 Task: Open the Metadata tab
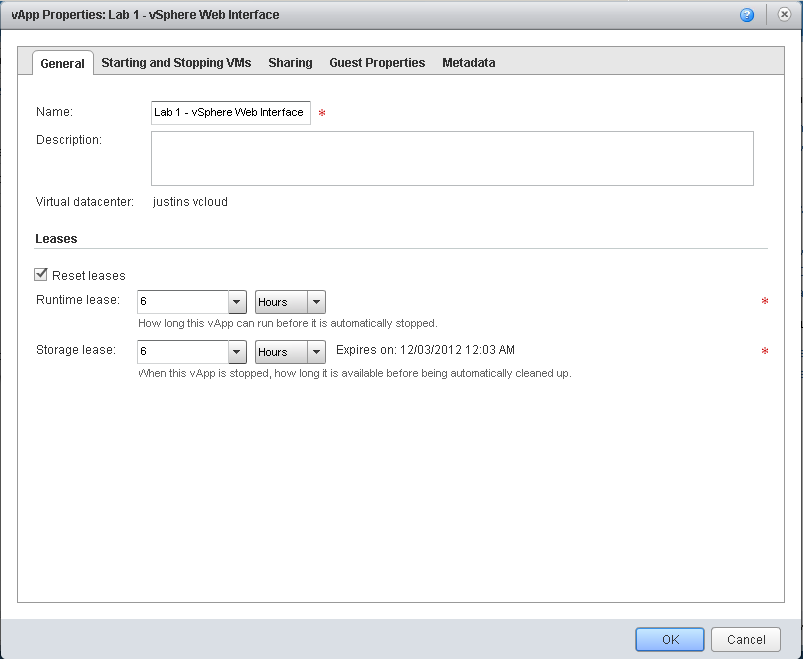click(x=469, y=62)
